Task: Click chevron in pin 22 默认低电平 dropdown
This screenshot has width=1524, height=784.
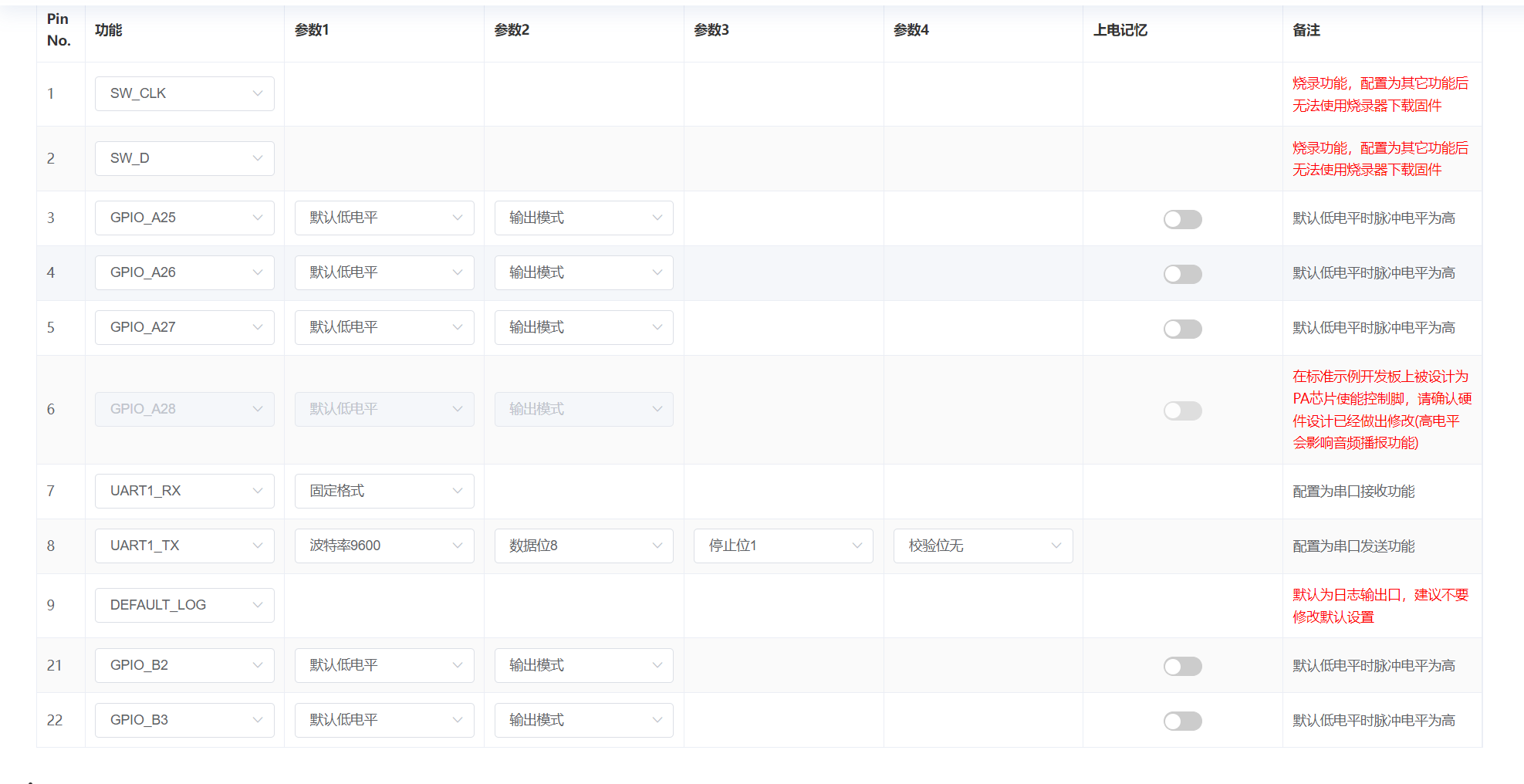Action: (458, 720)
